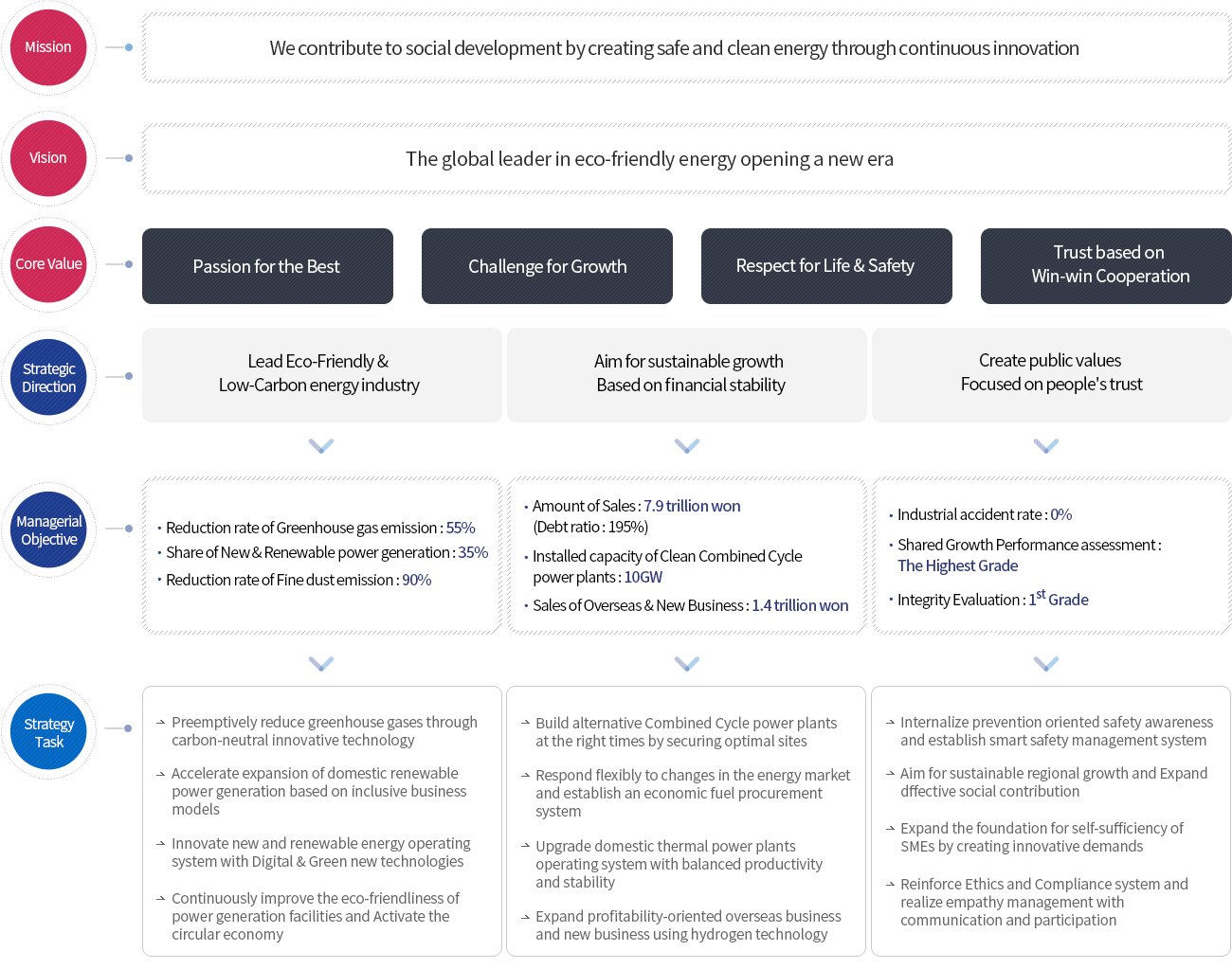This screenshot has height=969, width=1232.
Task: Click The Highest Grade blue text
Action: (958, 565)
